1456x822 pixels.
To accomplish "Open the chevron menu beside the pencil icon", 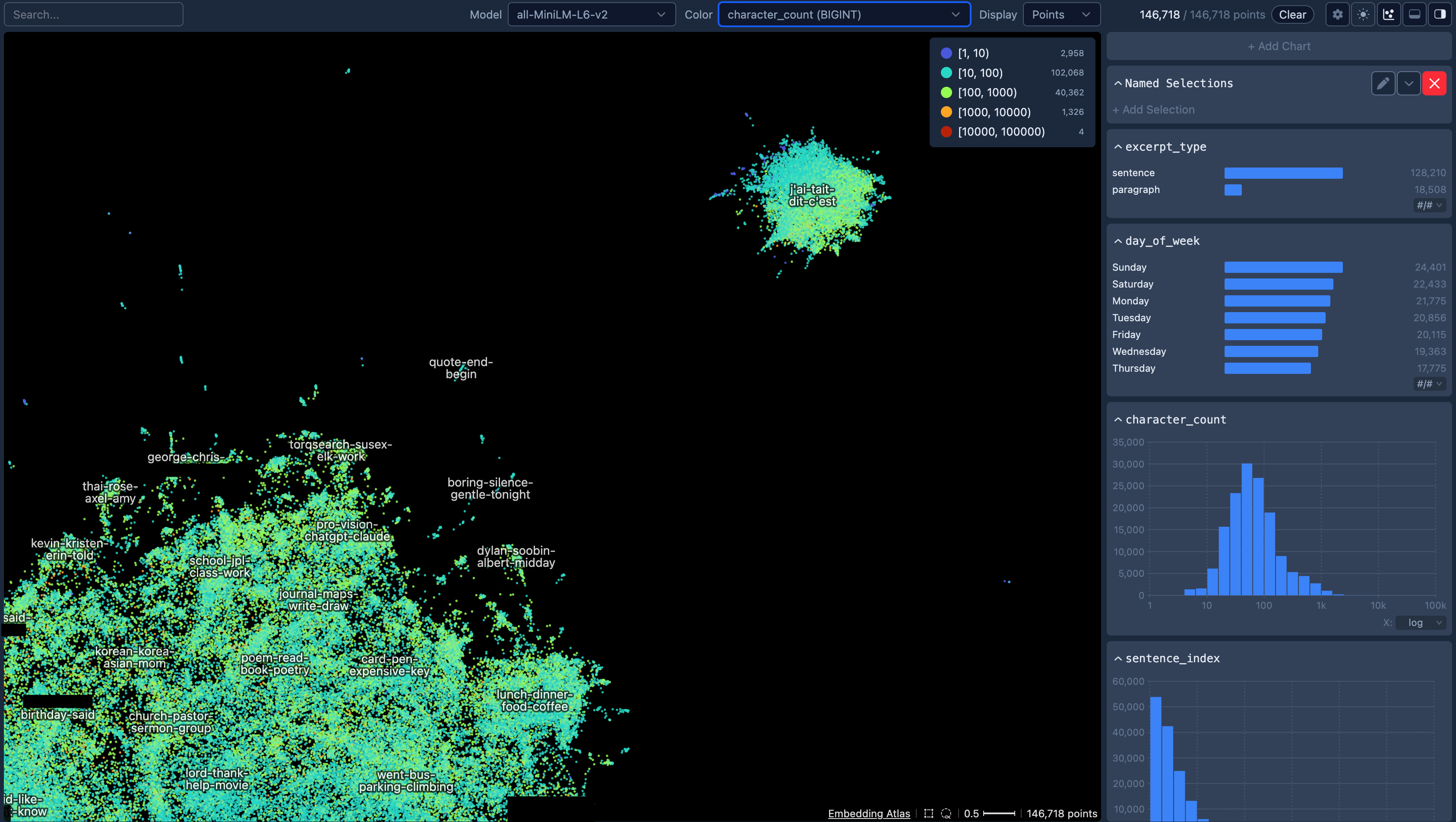I will point(1409,84).
